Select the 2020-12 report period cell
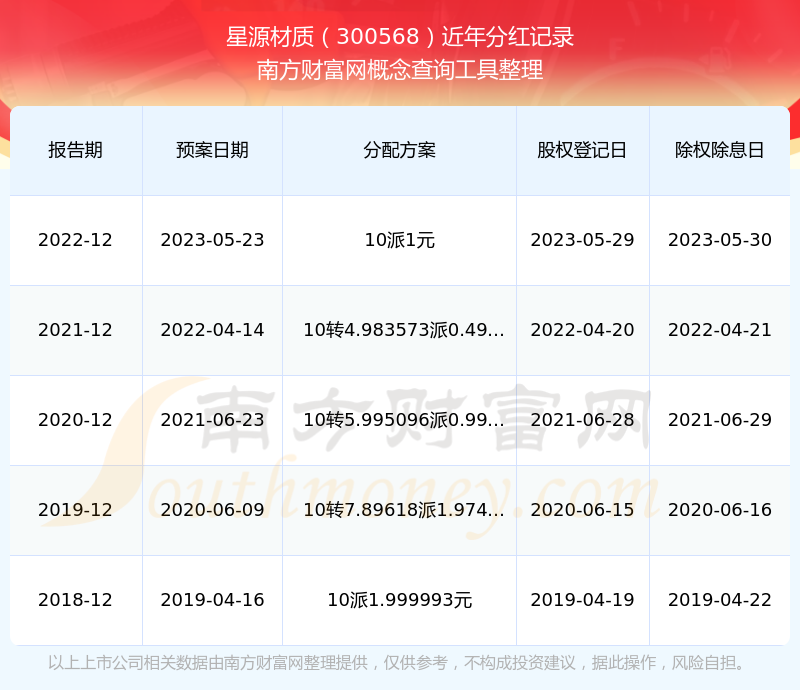Viewport: 800px width, 690px height. pyautogui.click(x=76, y=420)
